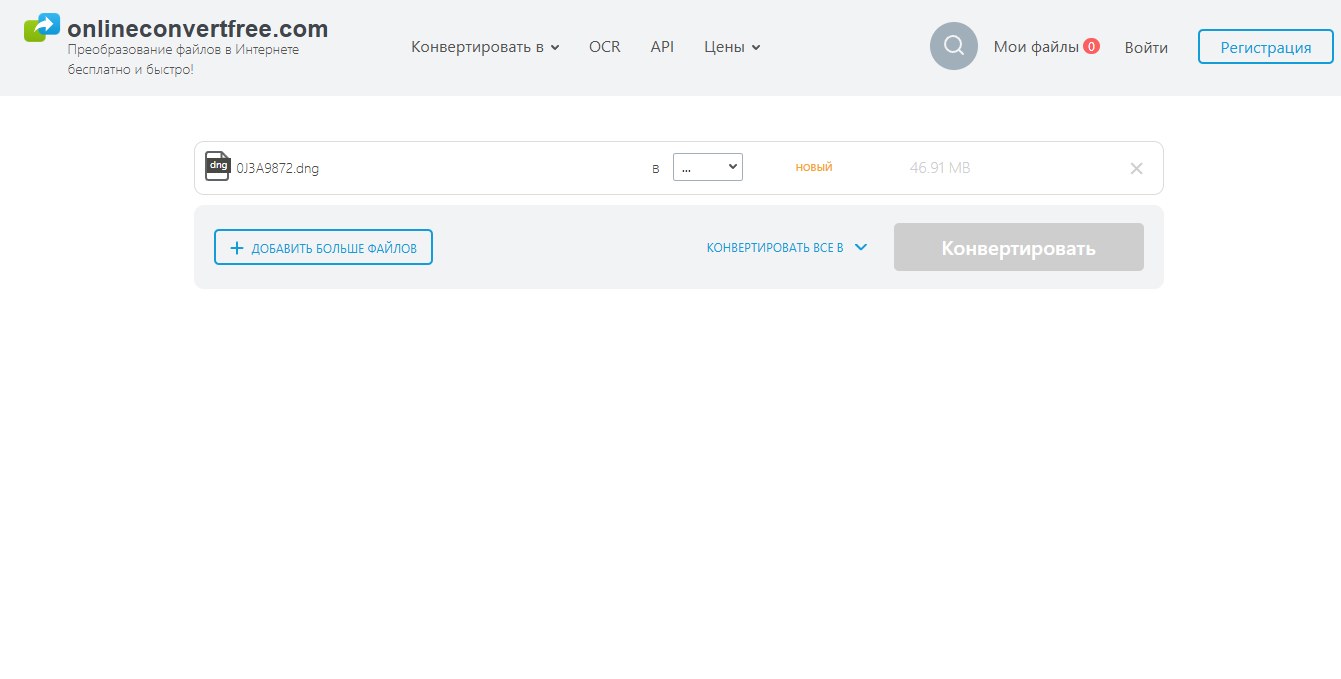Click the gray Конвертировать button

pyautogui.click(x=1019, y=247)
